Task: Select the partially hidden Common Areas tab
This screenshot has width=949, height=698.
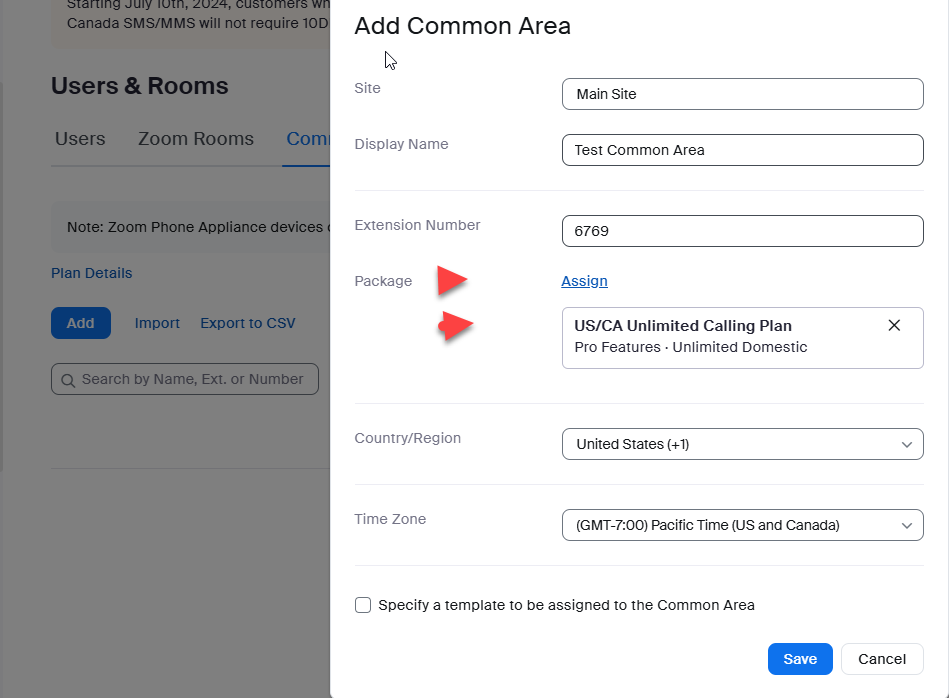Action: tap(308, 139)
